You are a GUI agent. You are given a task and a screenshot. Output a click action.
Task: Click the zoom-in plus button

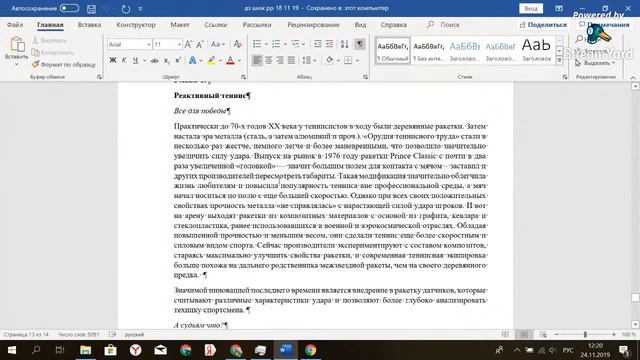[x=613, y=334]
